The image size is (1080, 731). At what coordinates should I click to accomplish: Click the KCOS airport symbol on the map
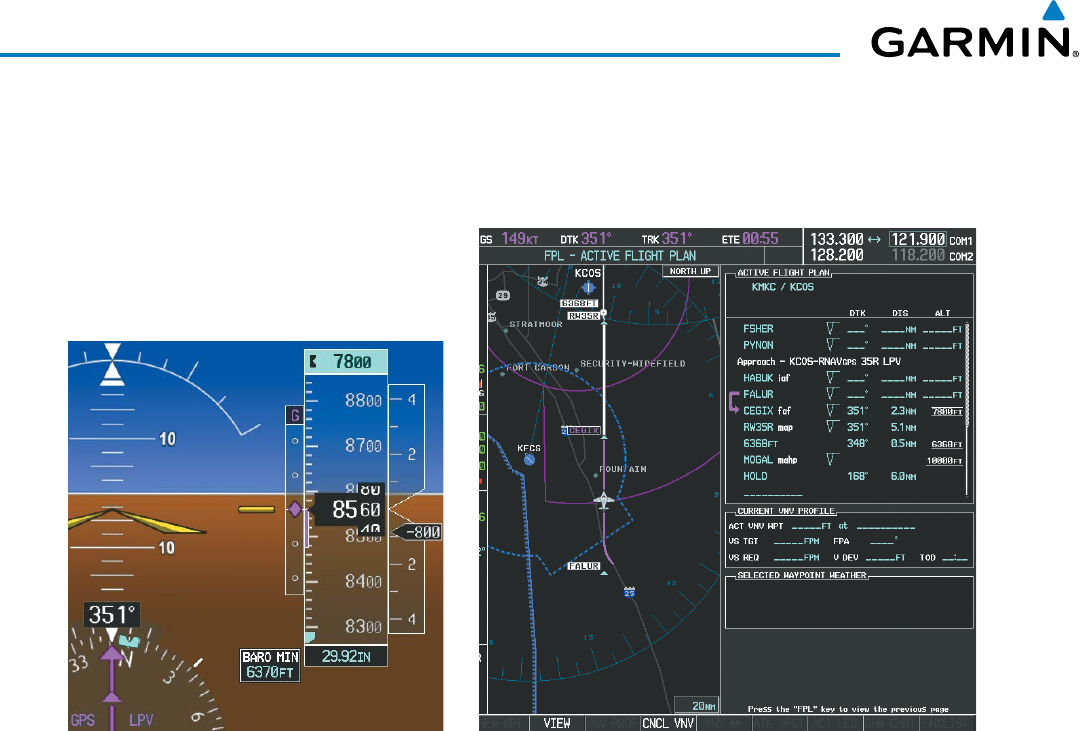588,287
